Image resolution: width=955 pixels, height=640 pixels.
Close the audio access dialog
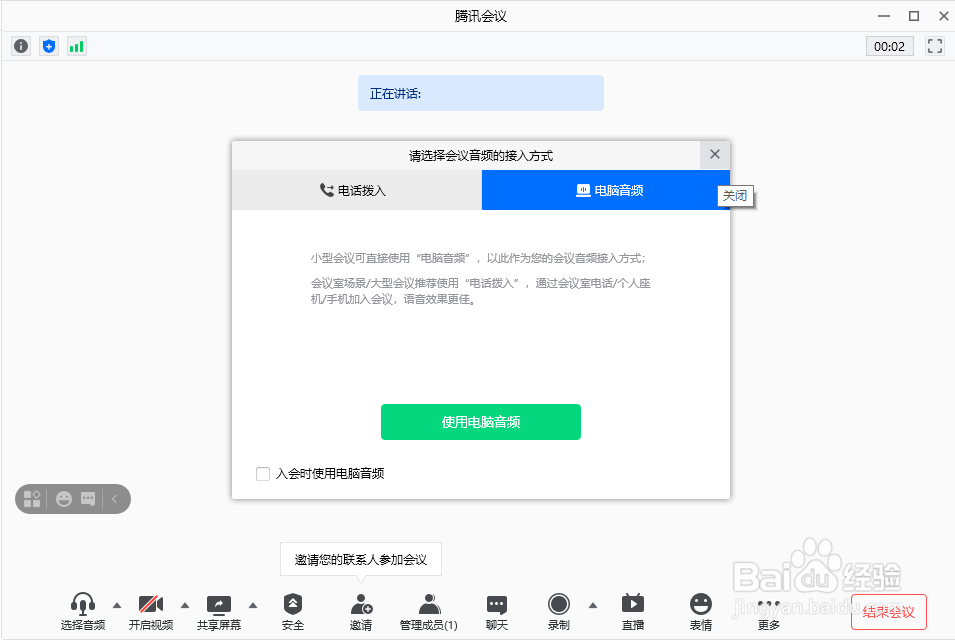pyautogui.click(x=715, y=155)
